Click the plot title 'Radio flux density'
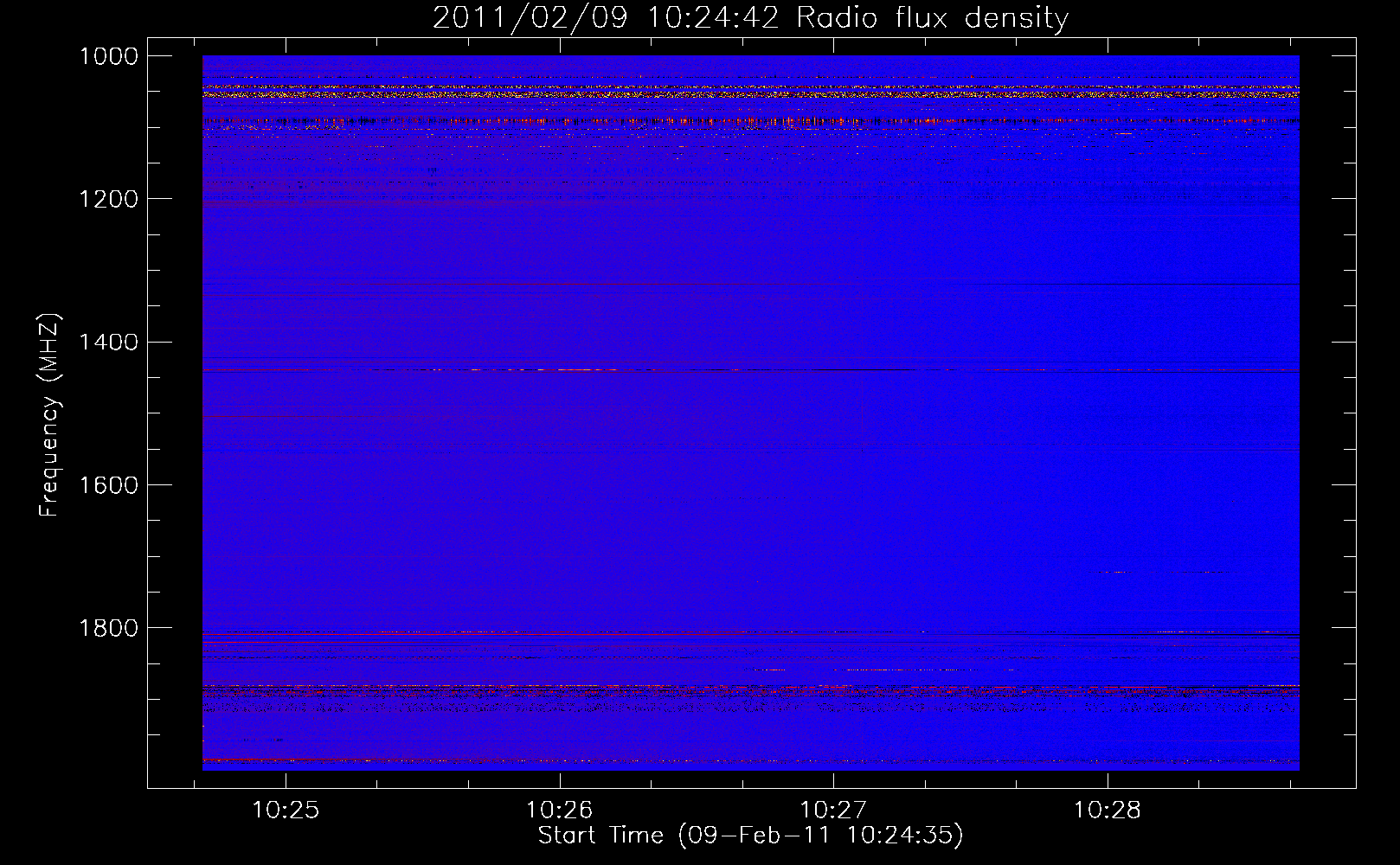 pos(933,18)
